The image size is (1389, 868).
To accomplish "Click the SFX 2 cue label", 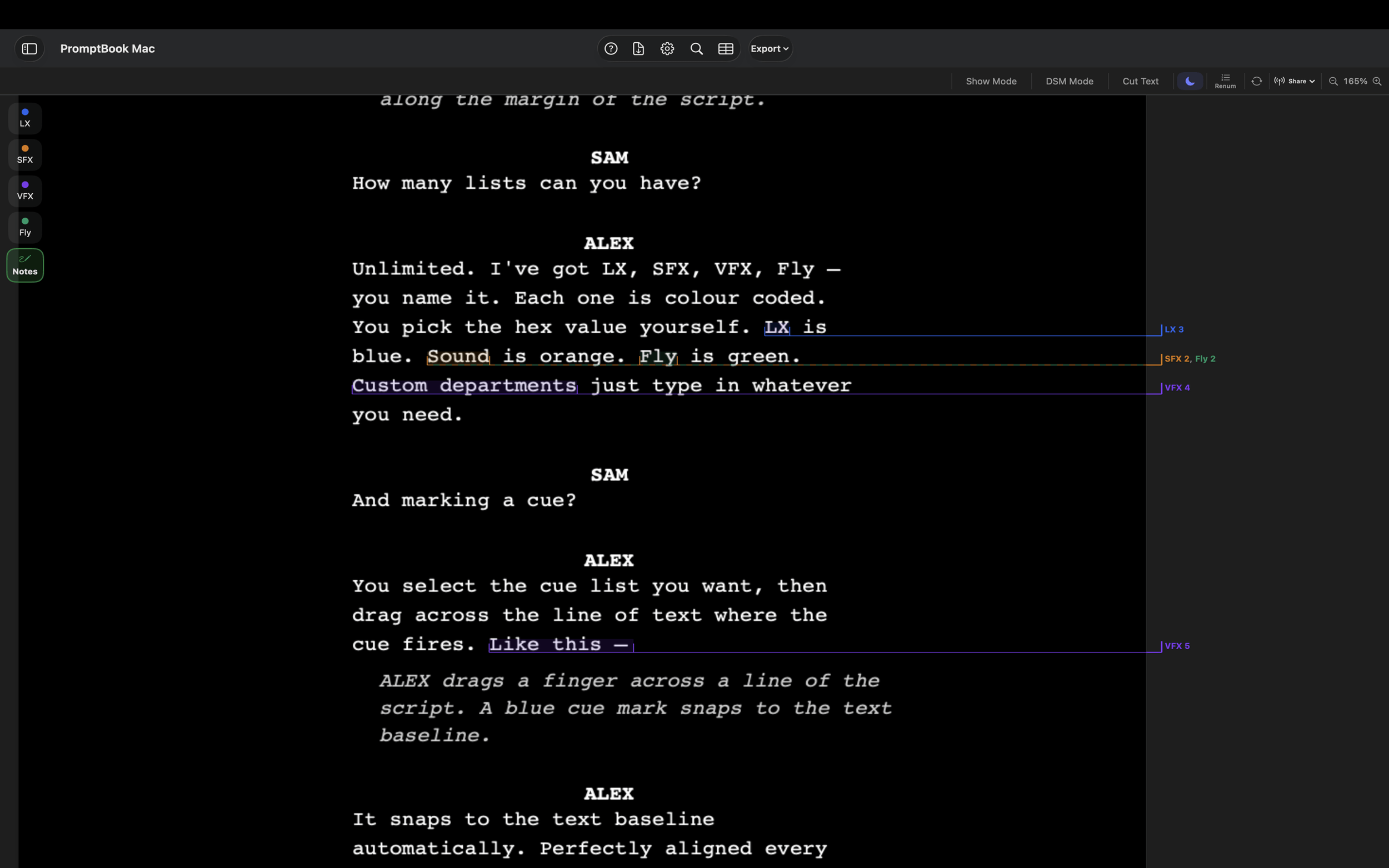I will click(x=1177, y=359).
